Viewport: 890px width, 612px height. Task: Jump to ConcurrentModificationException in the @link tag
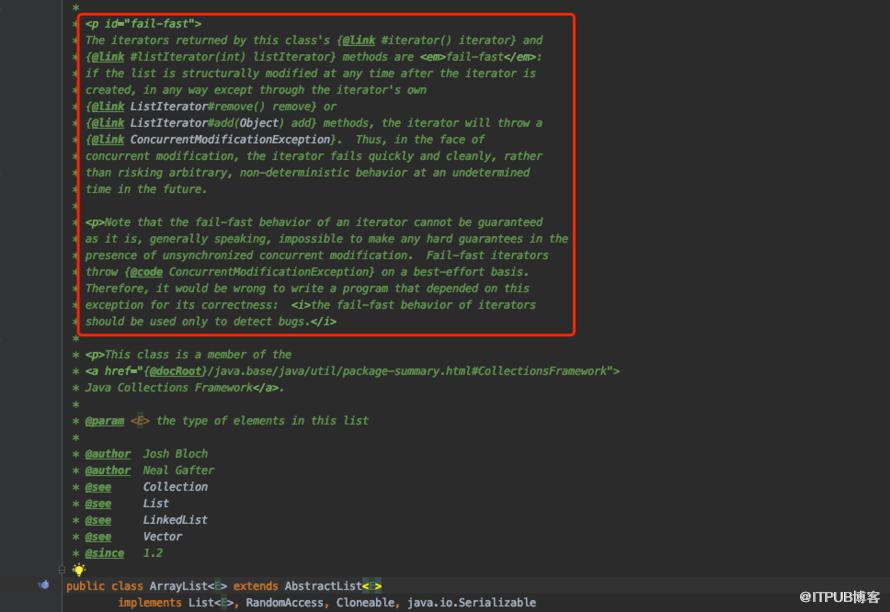230,140
